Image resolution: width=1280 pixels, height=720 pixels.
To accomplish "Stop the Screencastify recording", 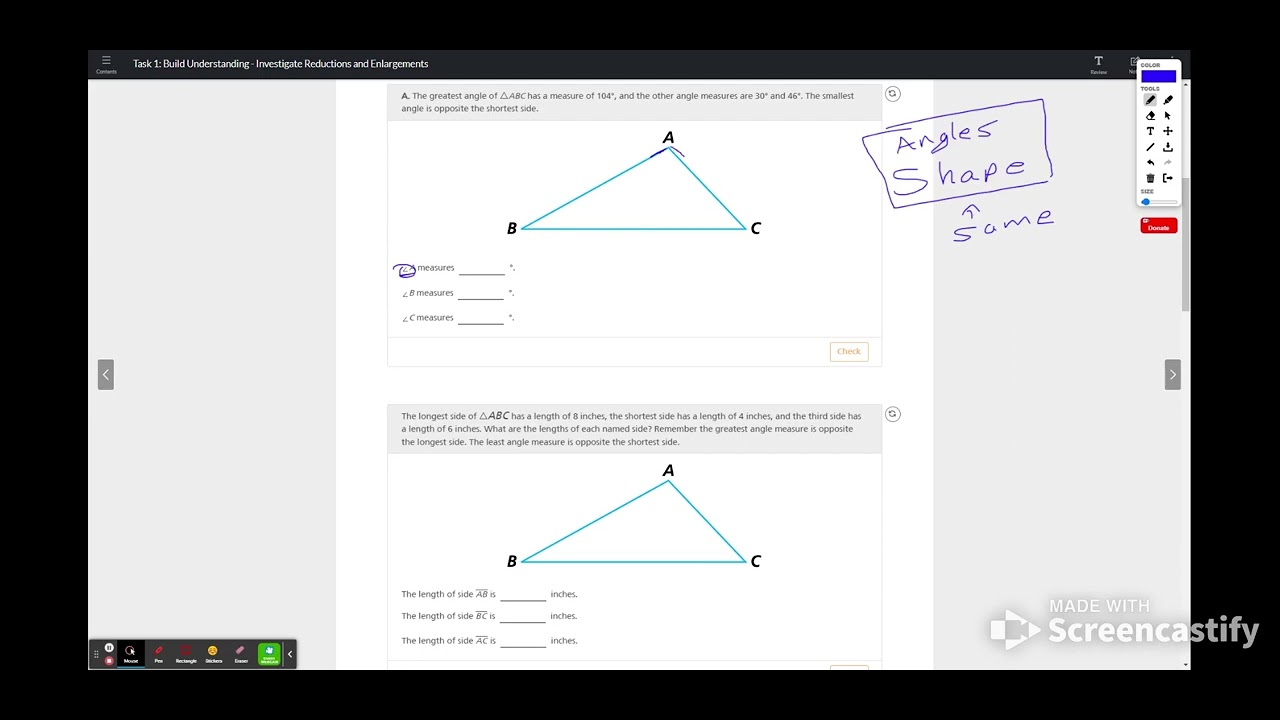I will [x=109, y=661].
